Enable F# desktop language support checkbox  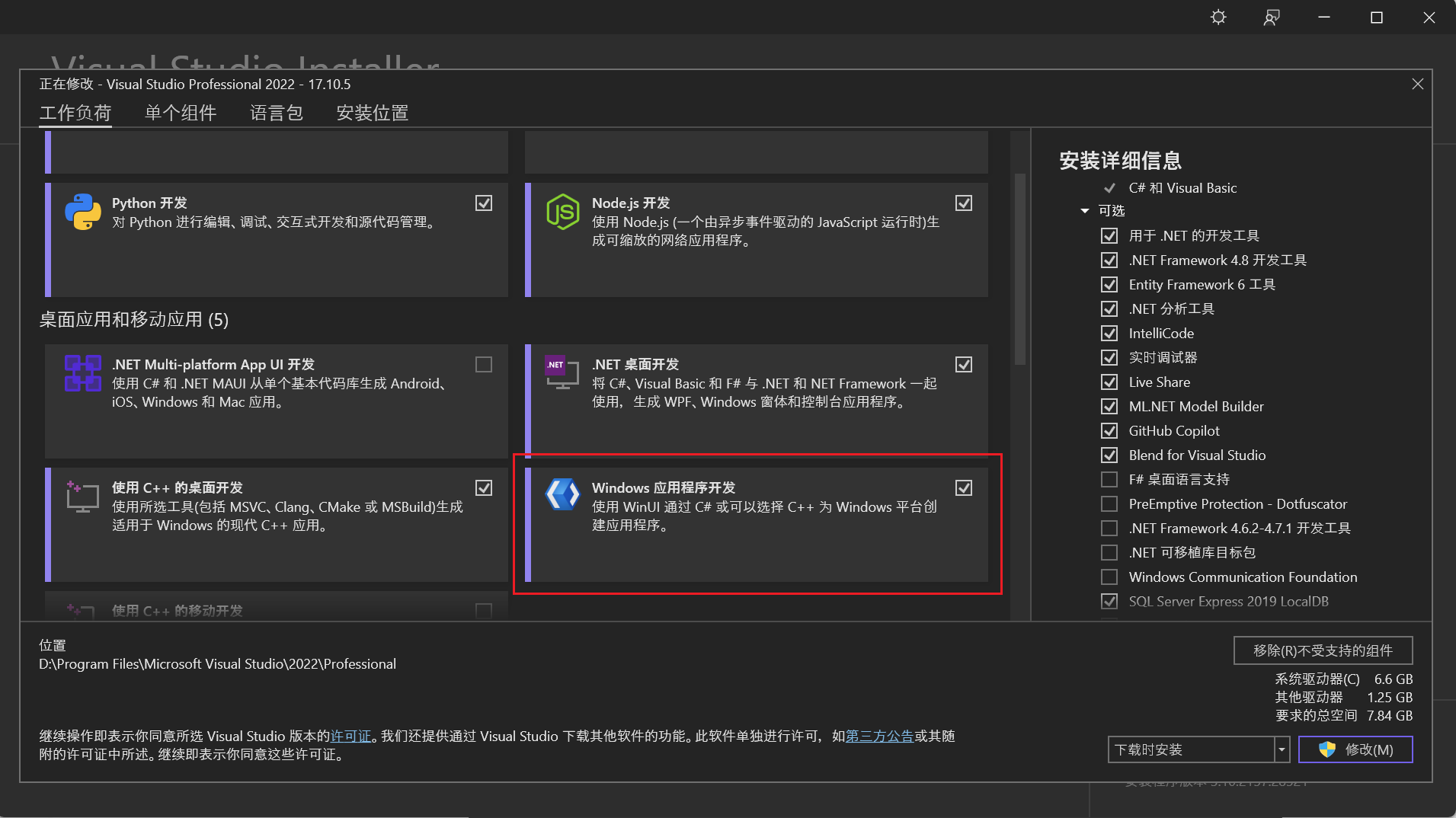(x=1109, y=479)
